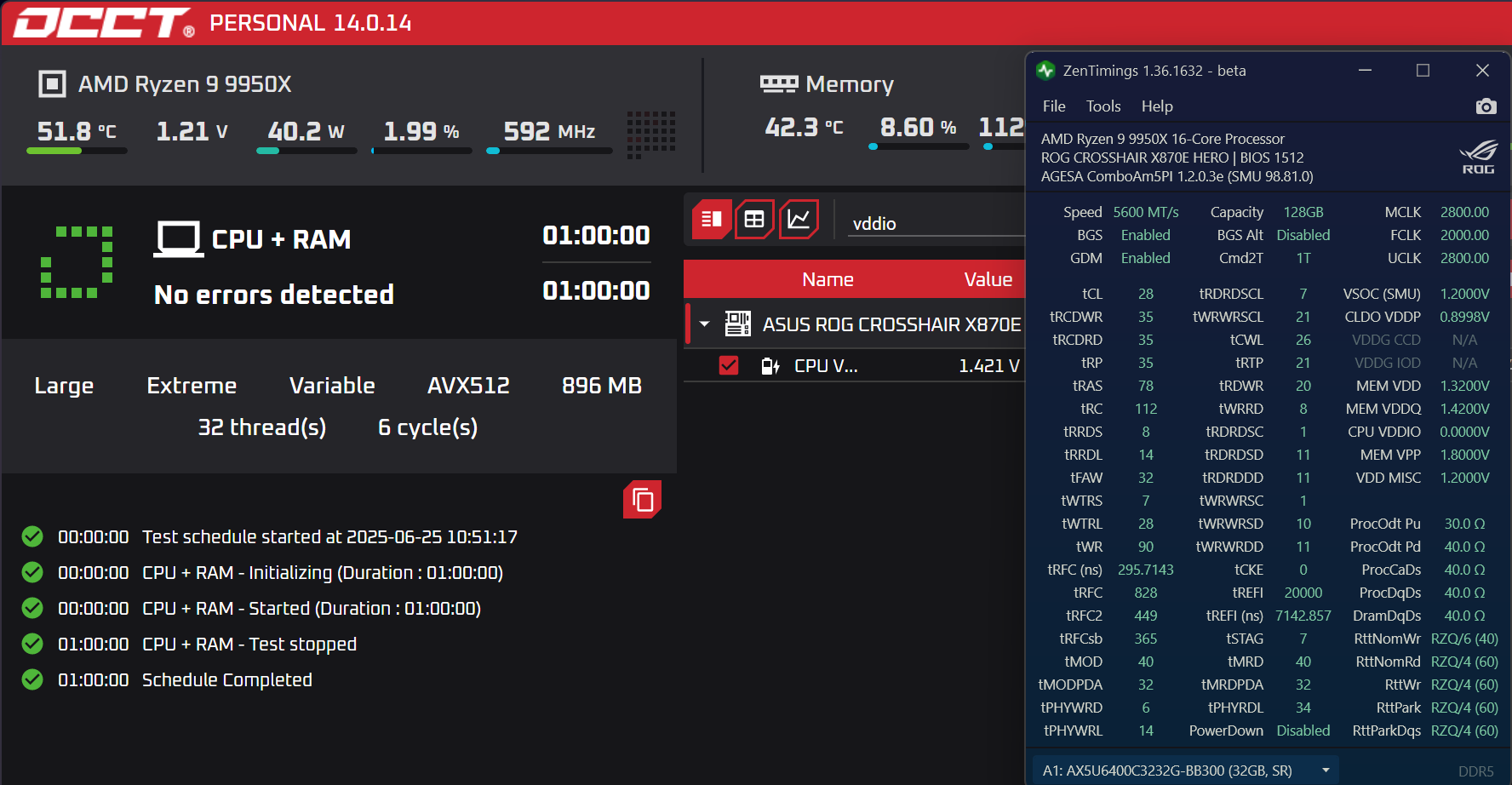Open the File menu in ZenTimings
The image size is (1512, 785).
coord(1053,106)
